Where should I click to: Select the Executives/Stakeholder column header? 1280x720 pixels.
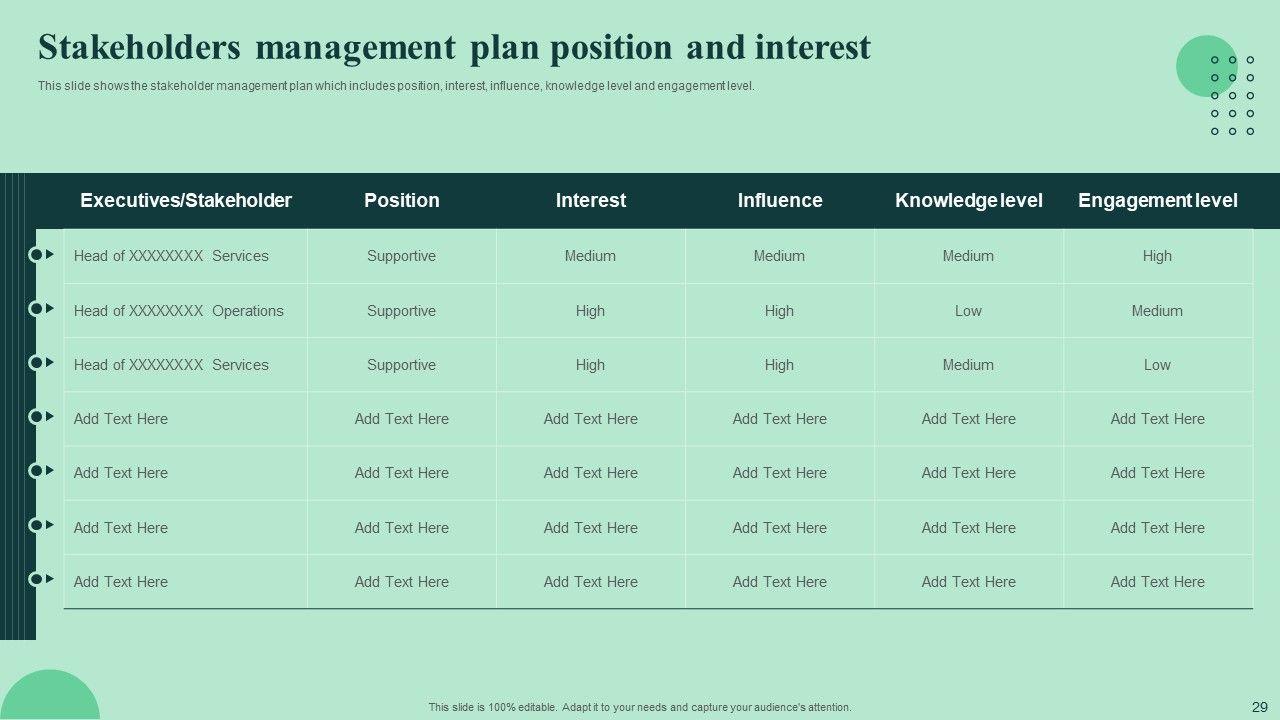[x=186, y=201]
